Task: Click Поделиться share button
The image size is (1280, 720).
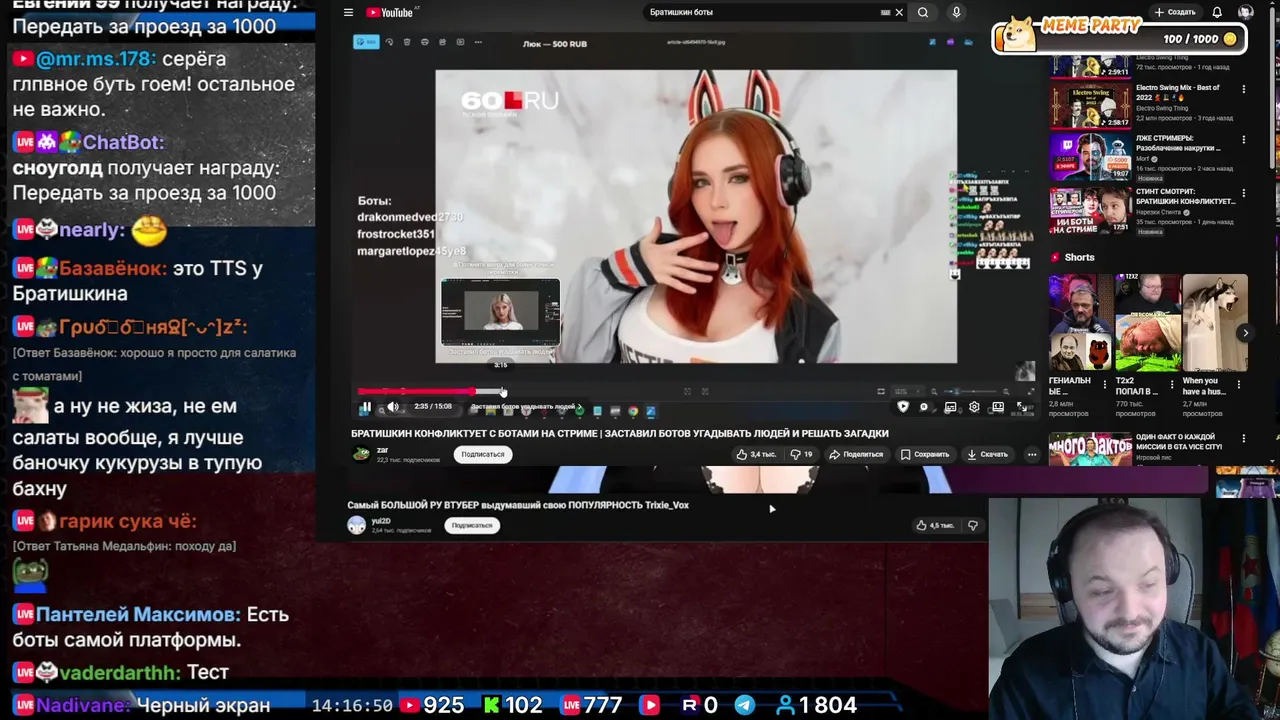Action: [x=857, y=454]
